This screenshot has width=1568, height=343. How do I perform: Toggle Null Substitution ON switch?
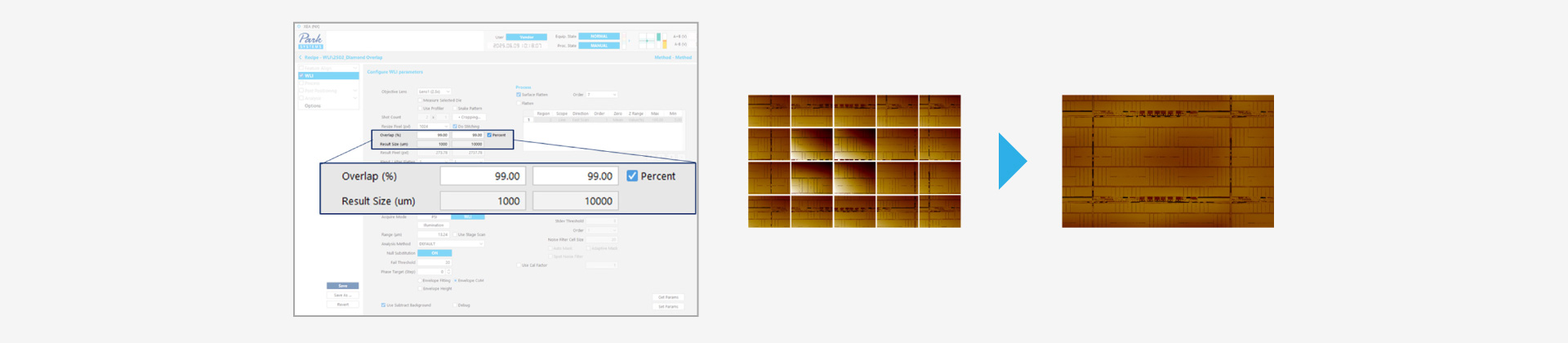click(x=434, y=253)
